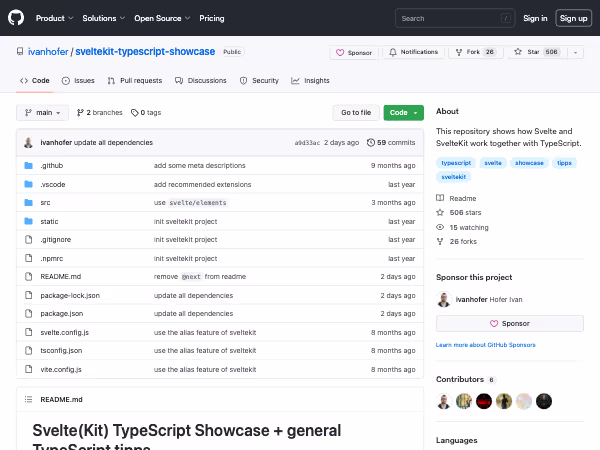Screen dimensions: 600x450
Task: Open the package.json file
Action: (x=62, y=313)
